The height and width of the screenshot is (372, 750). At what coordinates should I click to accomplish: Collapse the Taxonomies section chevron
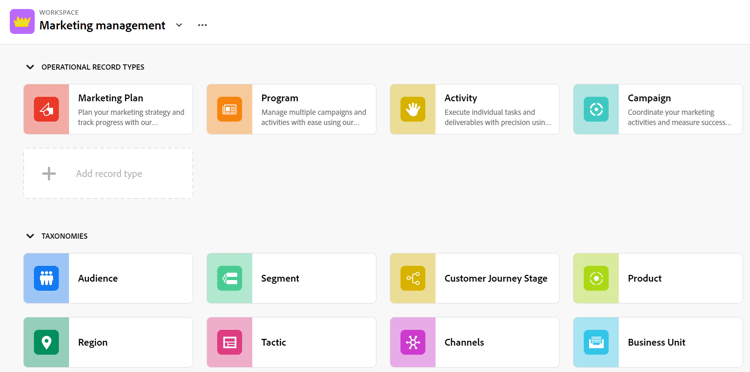coord(30,236)
